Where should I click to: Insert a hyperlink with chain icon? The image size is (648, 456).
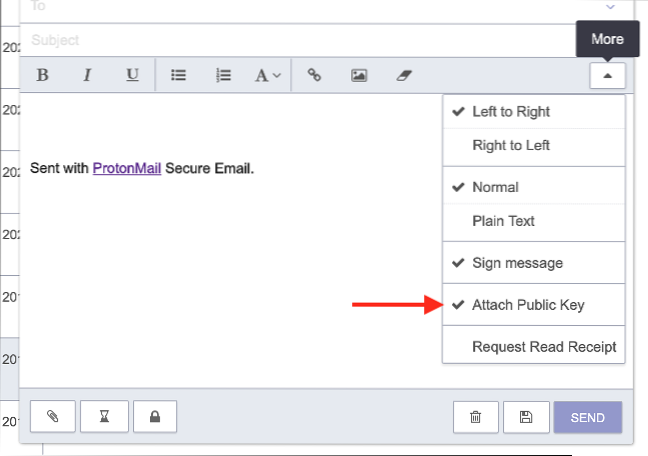[314, 75]
